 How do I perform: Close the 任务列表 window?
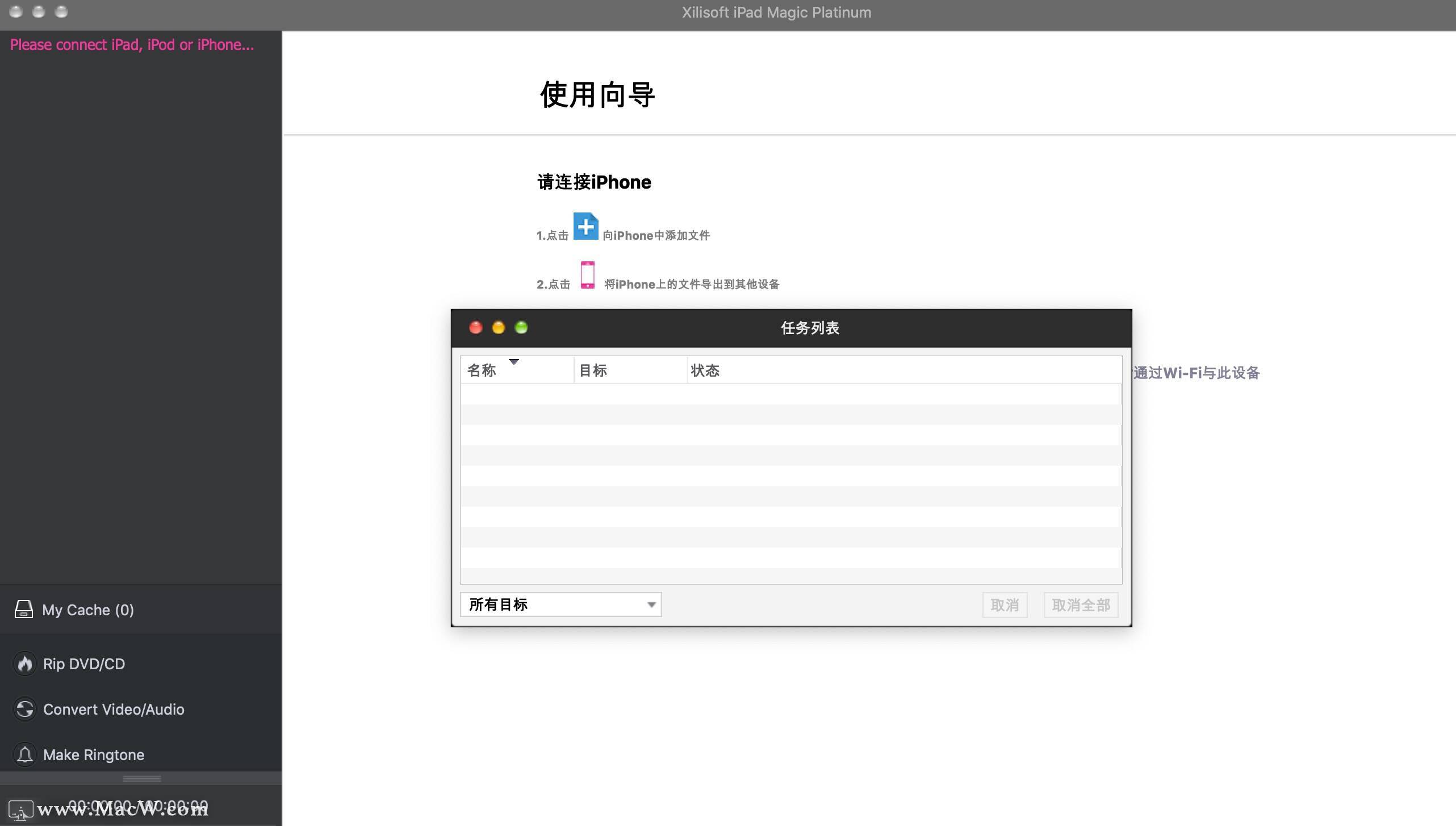coord(476,328)
